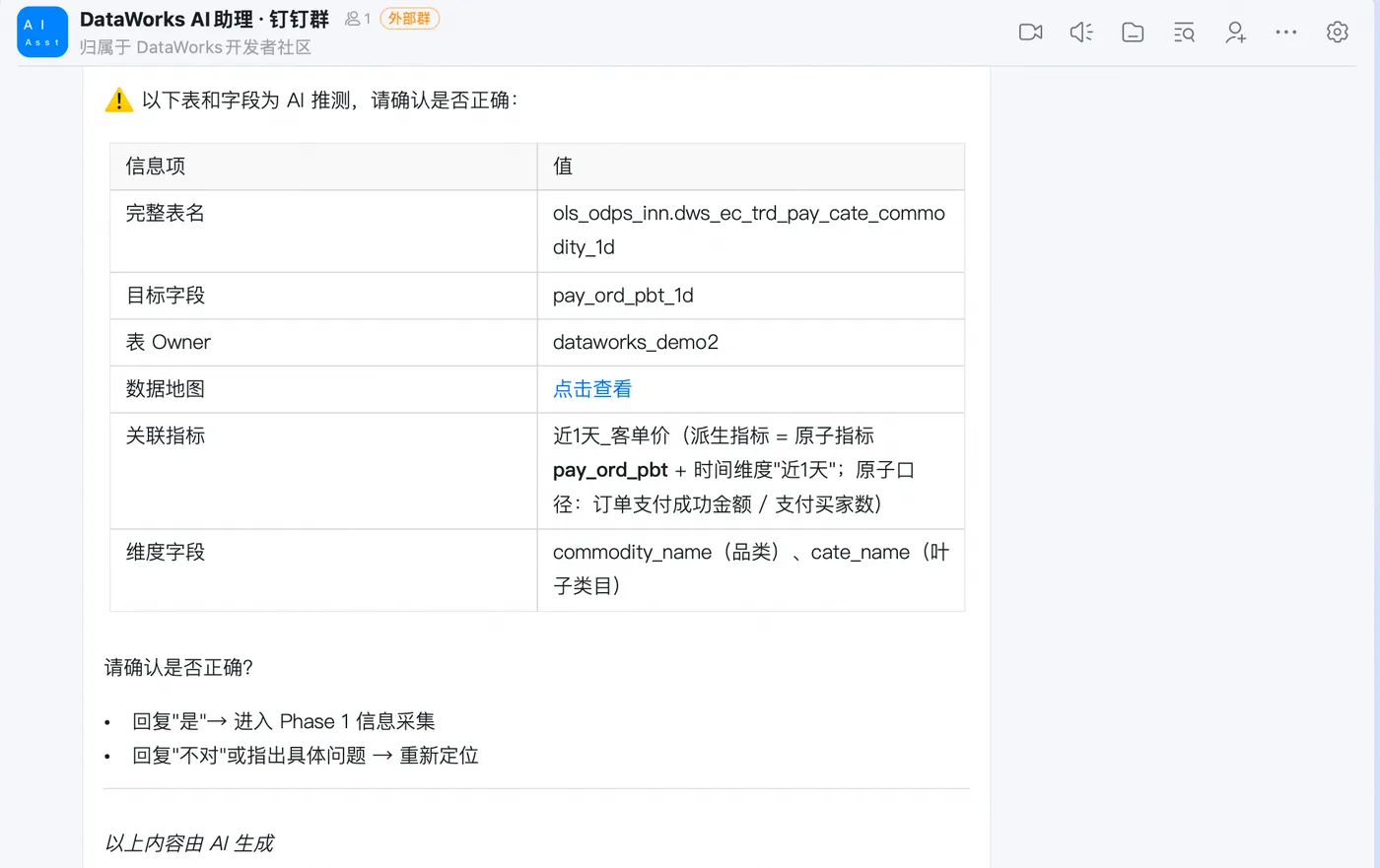Open group settings gear icon
The height and width of the screenshot is (868, 1380).
click(1338, 33)
